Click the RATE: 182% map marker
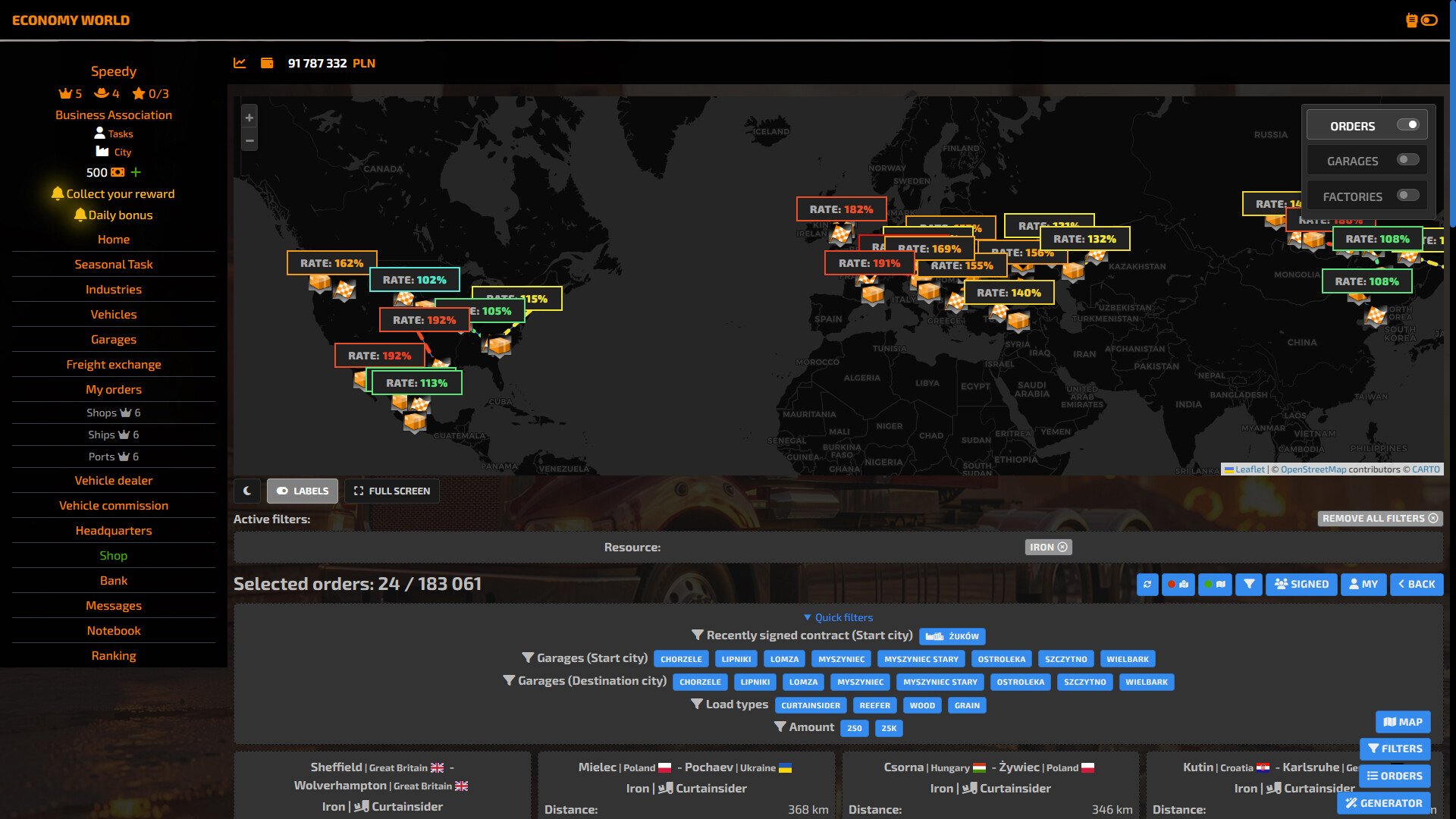The width and height of the screenshot is (1456, 819). click(x=841, y=209)
